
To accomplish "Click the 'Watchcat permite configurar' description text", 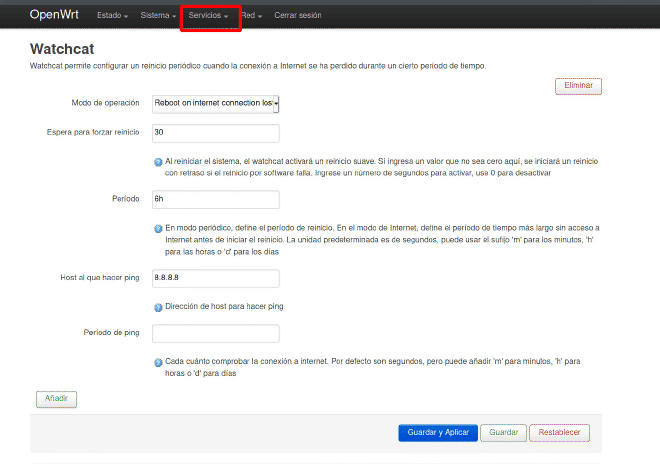I will (258, 66).
